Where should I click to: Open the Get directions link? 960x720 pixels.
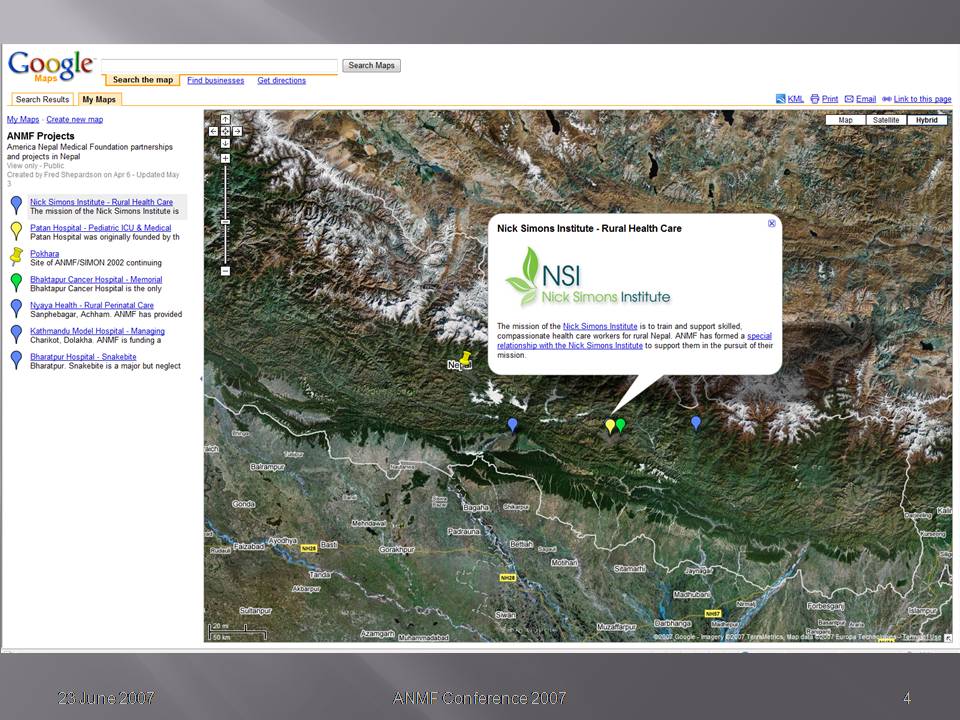pyautogui.click(x=281, y=80)
